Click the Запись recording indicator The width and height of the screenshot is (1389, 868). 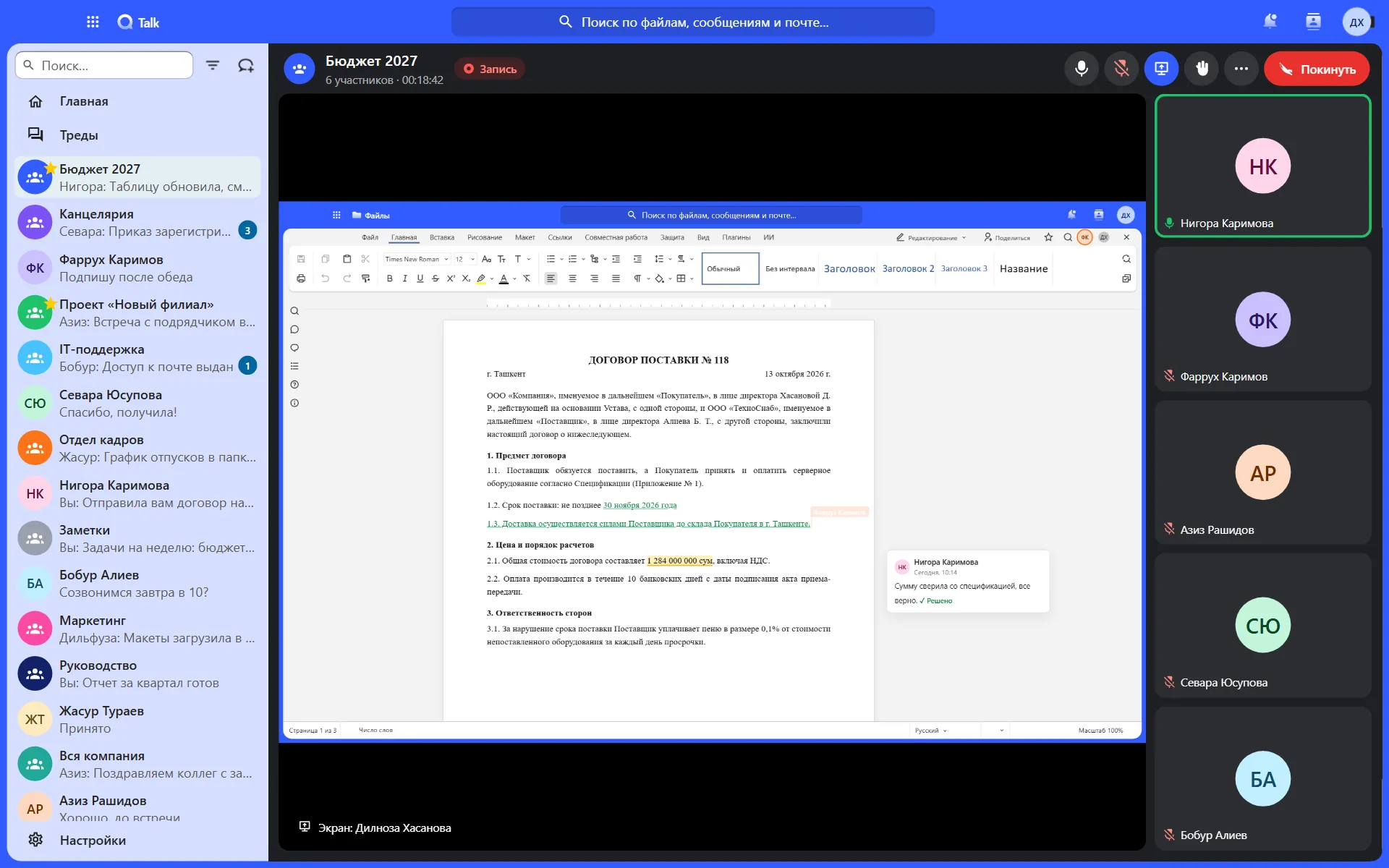click(x=490, y=69)
